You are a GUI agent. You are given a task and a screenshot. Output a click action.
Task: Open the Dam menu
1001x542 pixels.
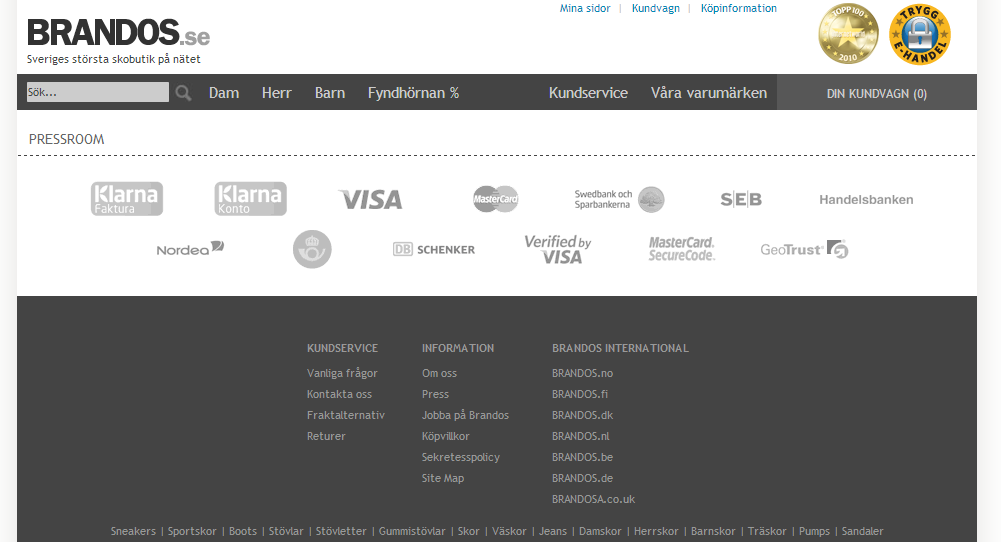224,93
